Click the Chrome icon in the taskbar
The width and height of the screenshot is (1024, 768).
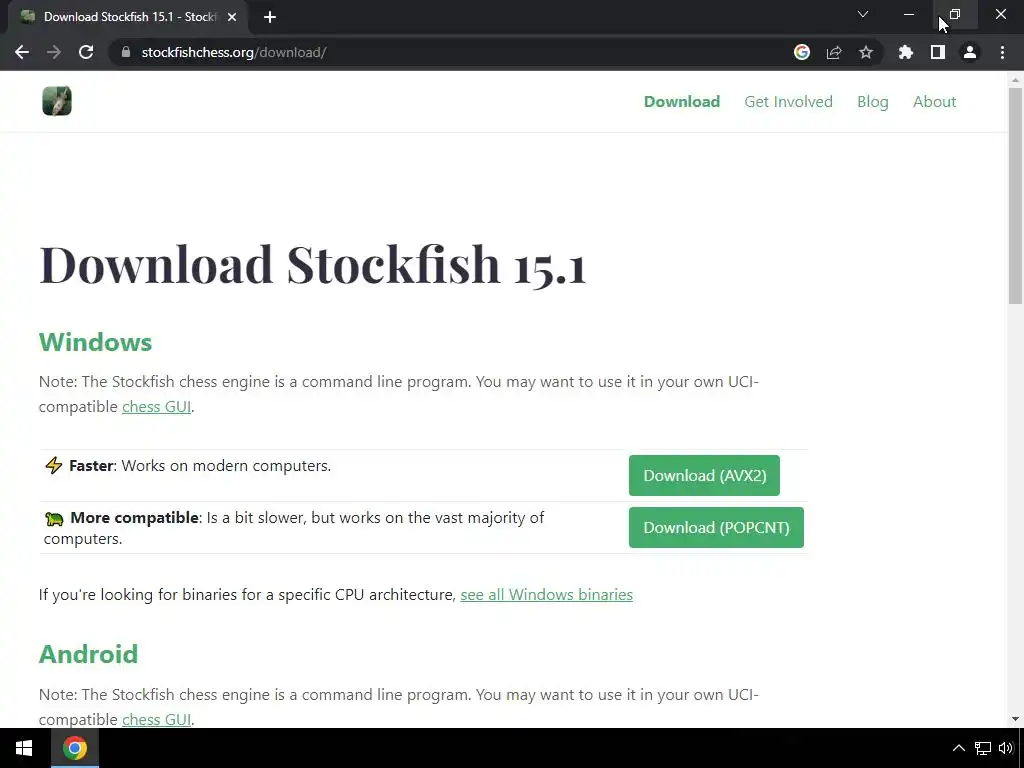[x=75, y=748]
